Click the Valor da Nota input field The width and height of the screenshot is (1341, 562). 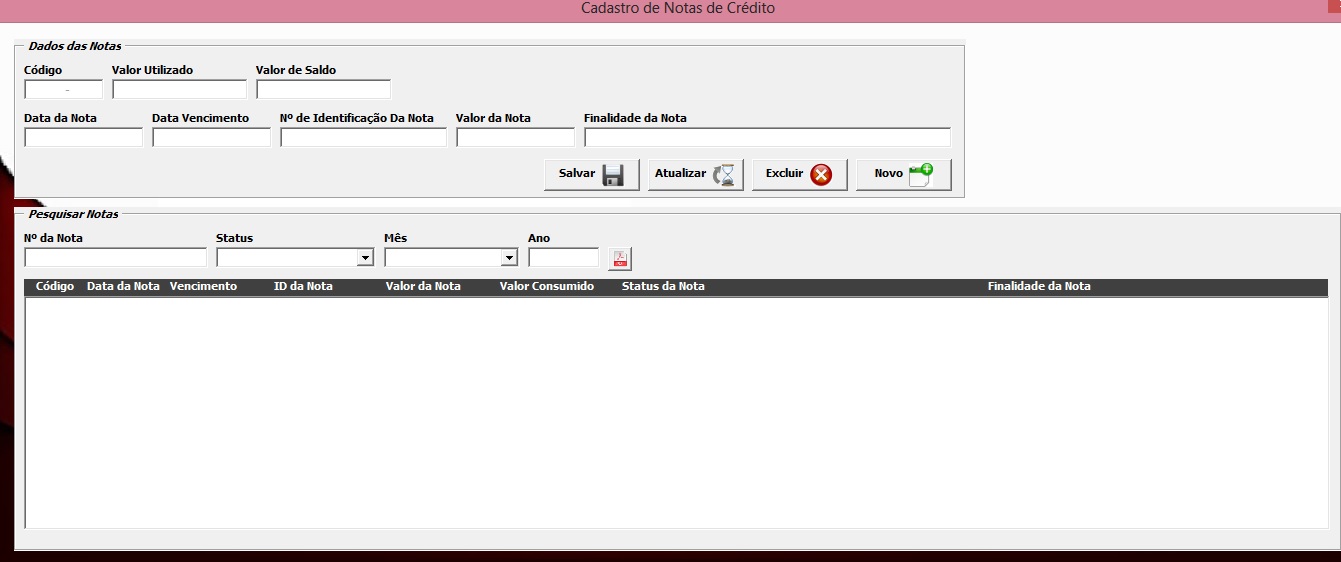point(515,137)
